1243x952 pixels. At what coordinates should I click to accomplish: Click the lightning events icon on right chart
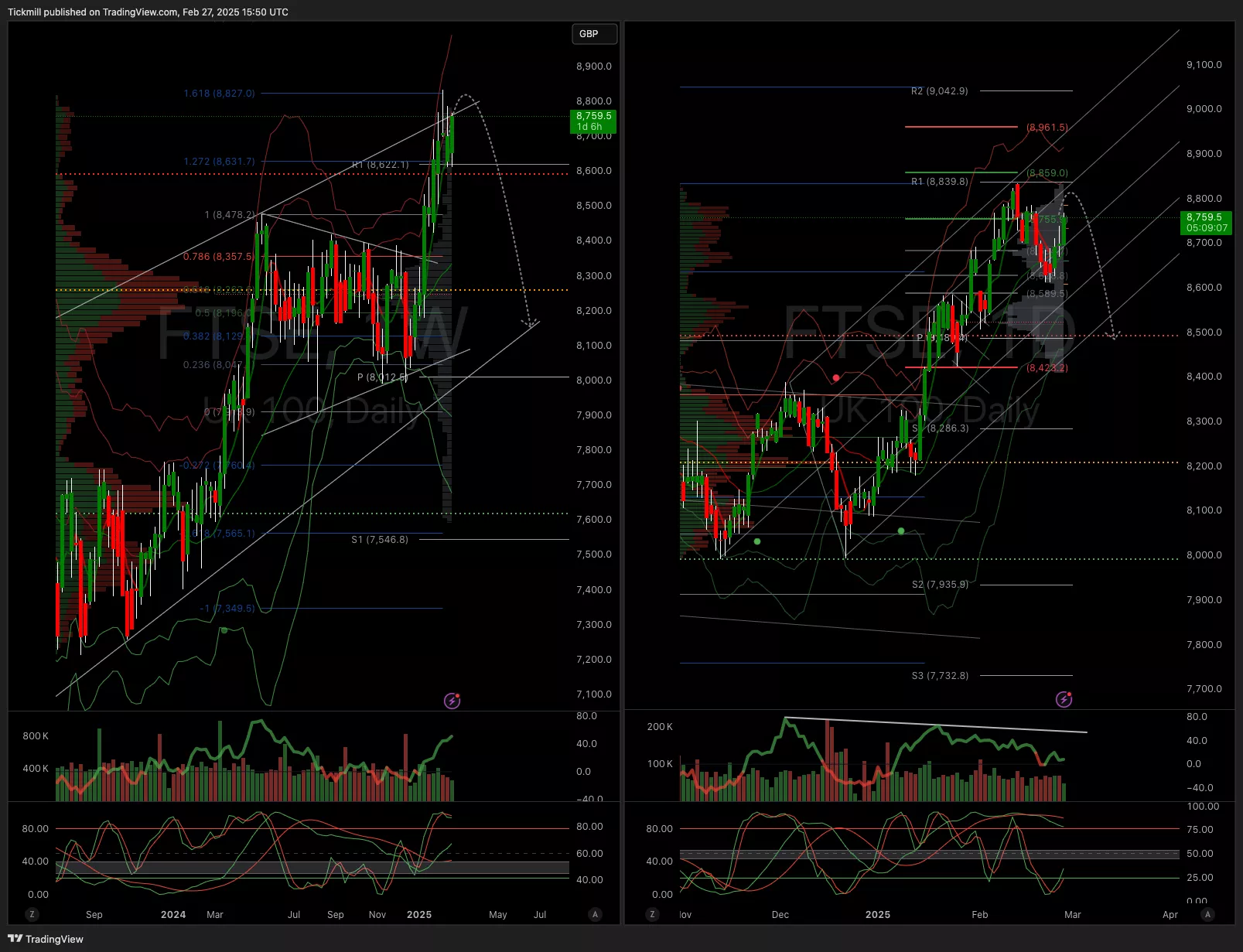click(1064, 699)
